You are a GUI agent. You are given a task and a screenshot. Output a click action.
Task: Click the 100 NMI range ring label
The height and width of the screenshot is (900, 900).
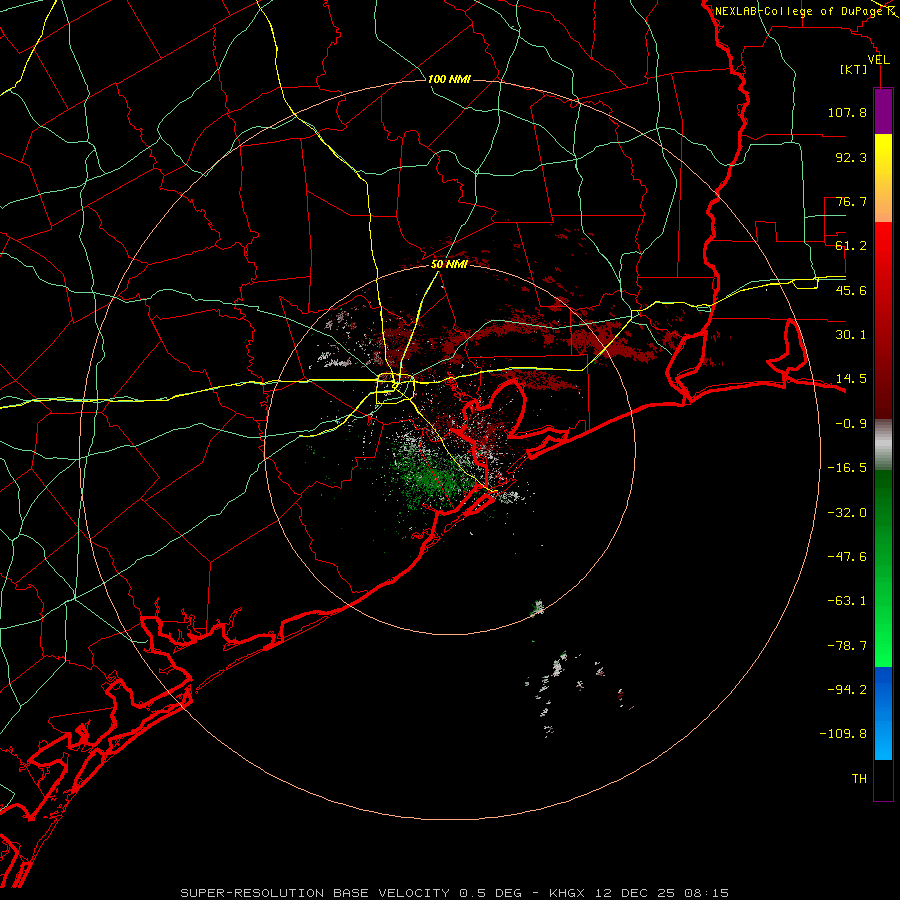[449, 79]
